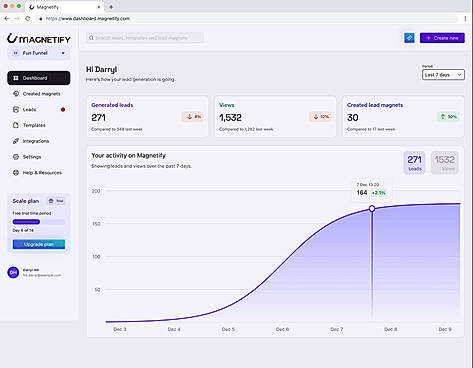Toggle the 1532 Views chart series
The height and width of the screenshot is (368, 473).
pyautogui.click(x=445, y=163)
